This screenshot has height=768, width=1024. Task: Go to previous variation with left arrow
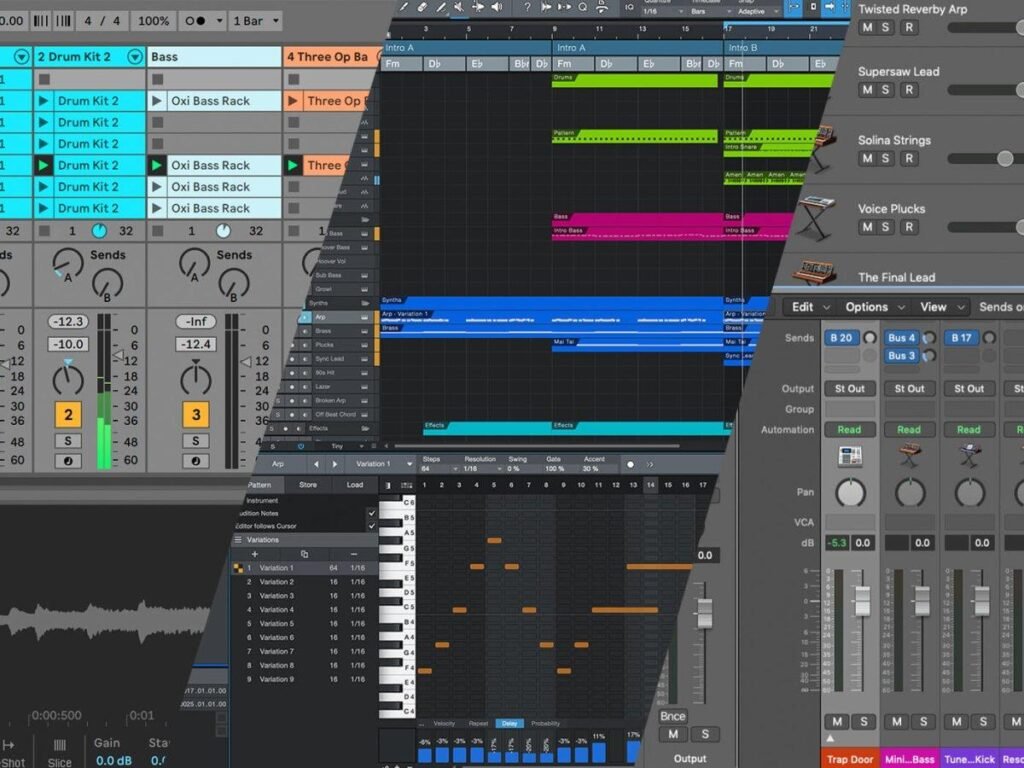[x=317, y=464]
